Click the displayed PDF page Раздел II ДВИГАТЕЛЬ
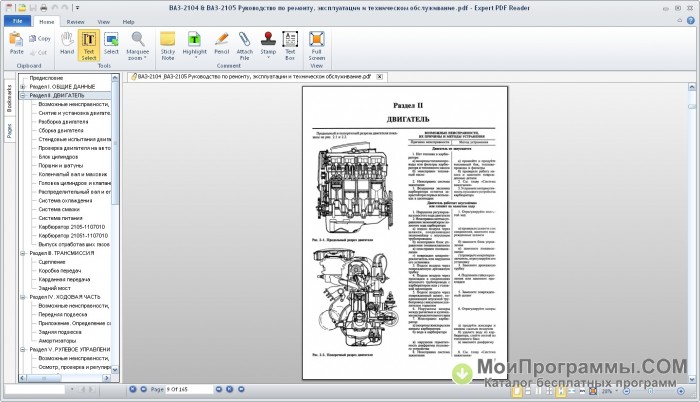700x402 pixels. coord(405,233)
